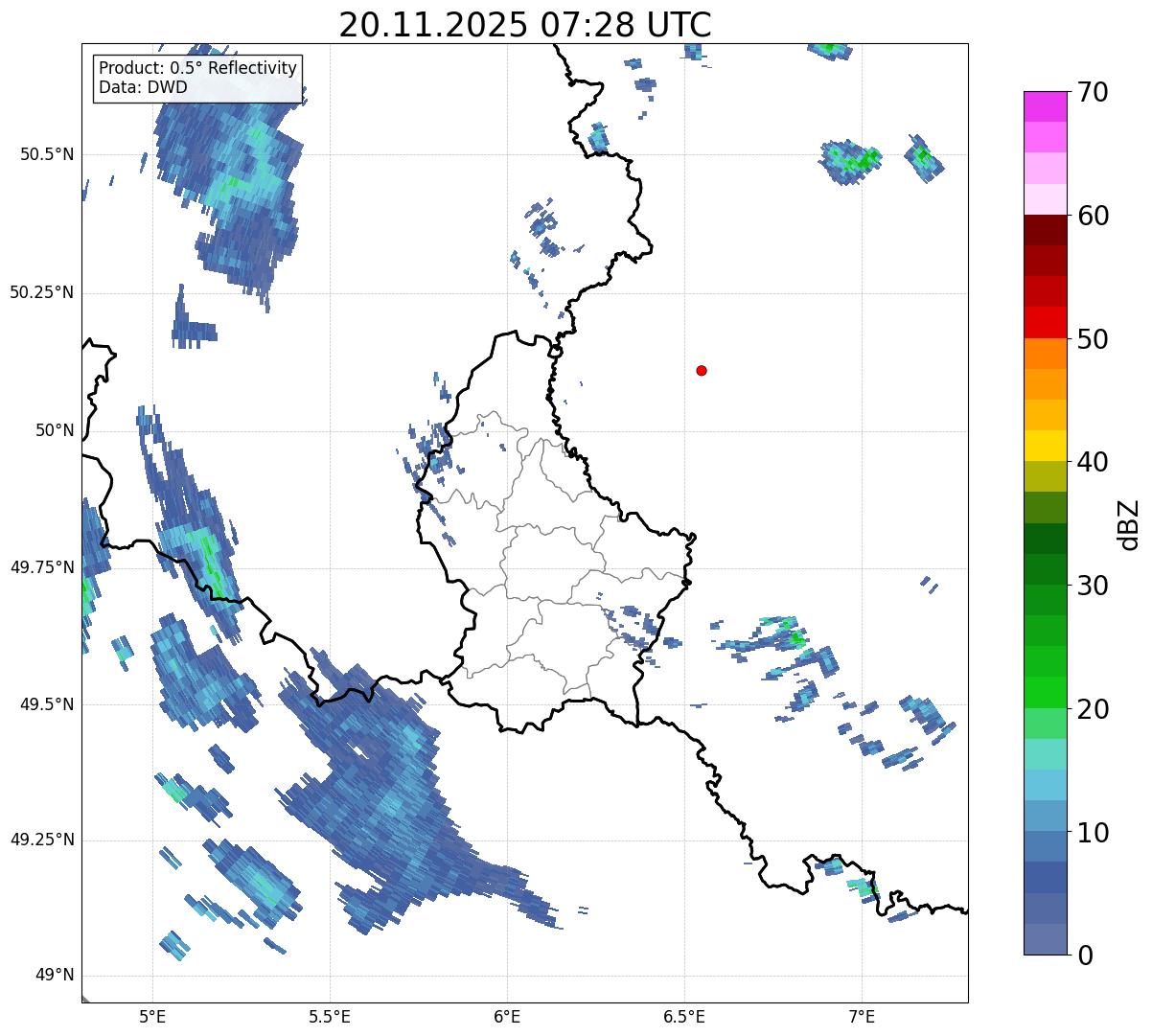Image resolution: width=1152 pixels, height=1036 pixels.
Task: Click the 0 value on colorbar
Action: [1083, 955]
